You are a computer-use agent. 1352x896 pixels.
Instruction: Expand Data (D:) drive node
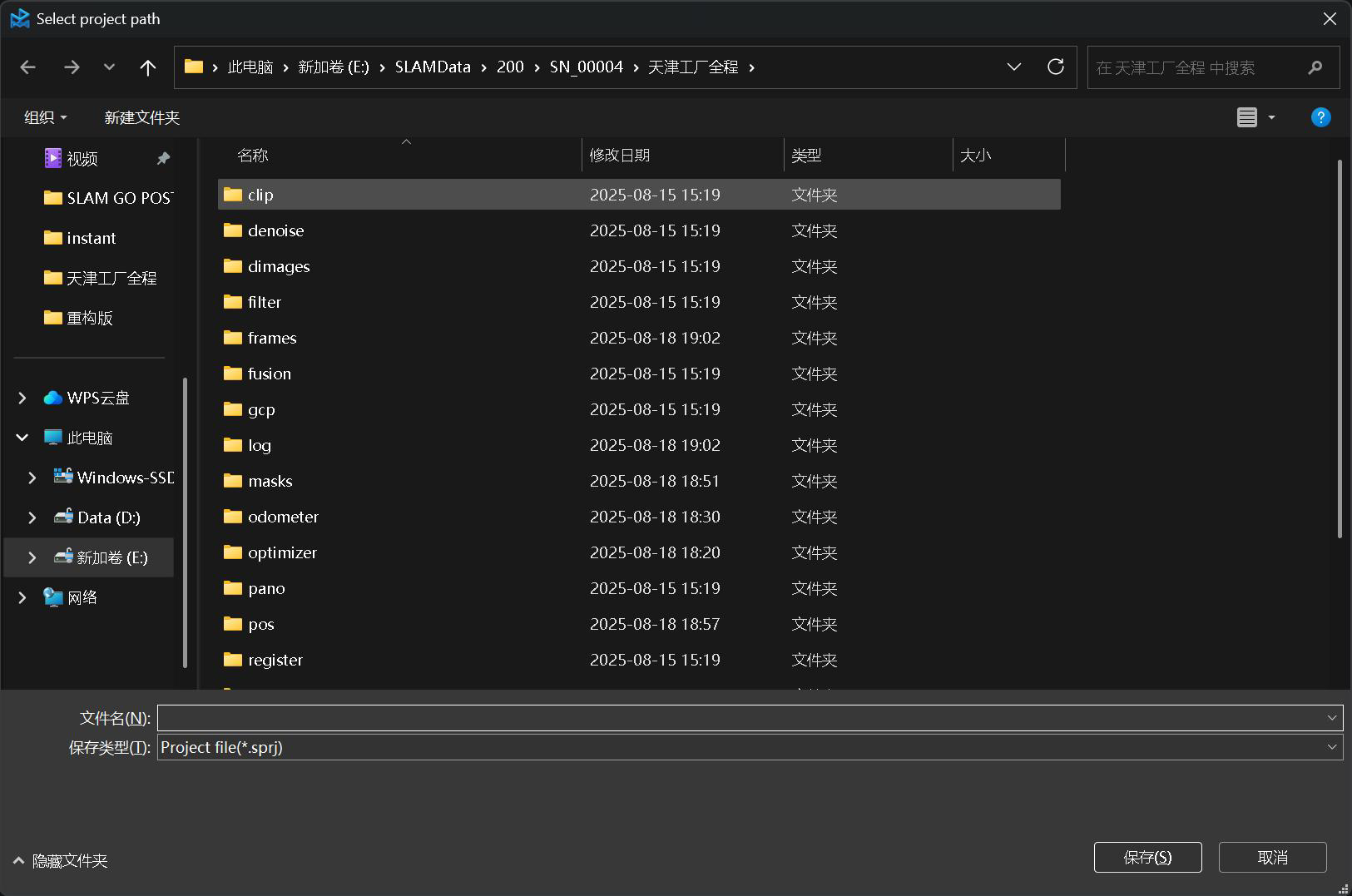pos(32,517)
